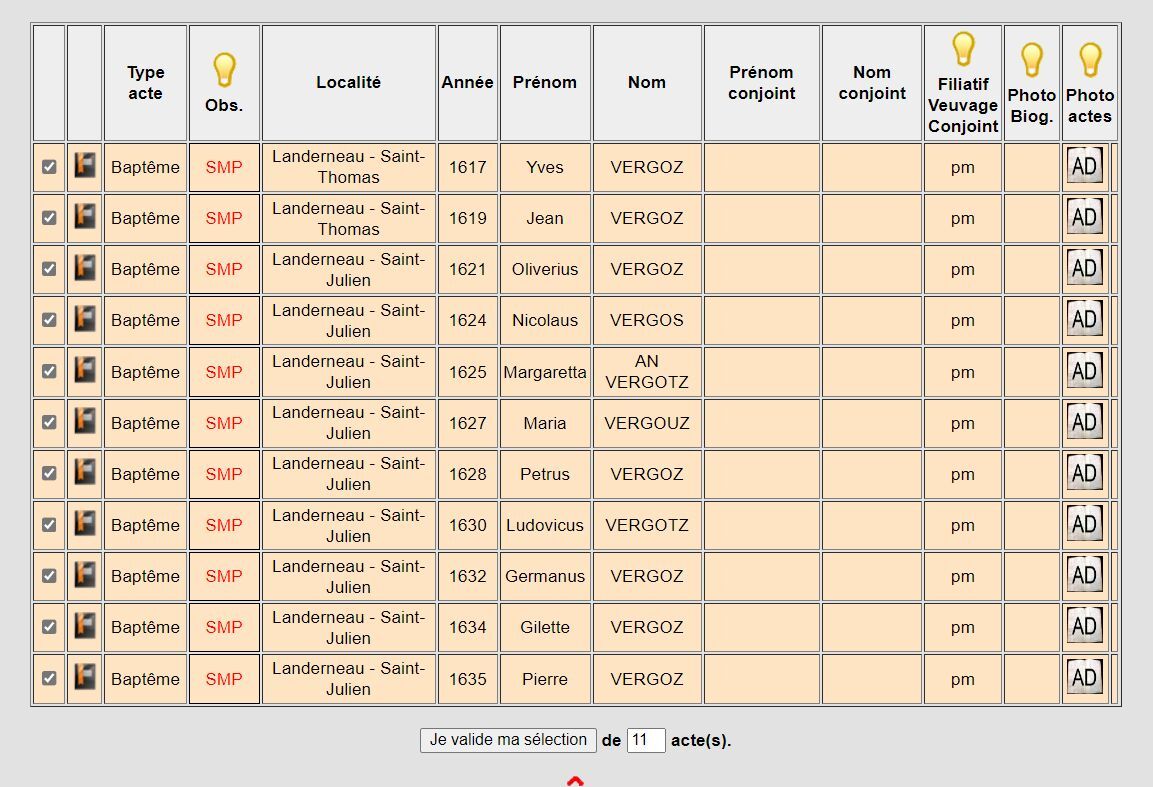Viewport: 1153px width, 787px height.
Task: Click the lightbulb above Photo actes
Action: tap(1090, 60)
